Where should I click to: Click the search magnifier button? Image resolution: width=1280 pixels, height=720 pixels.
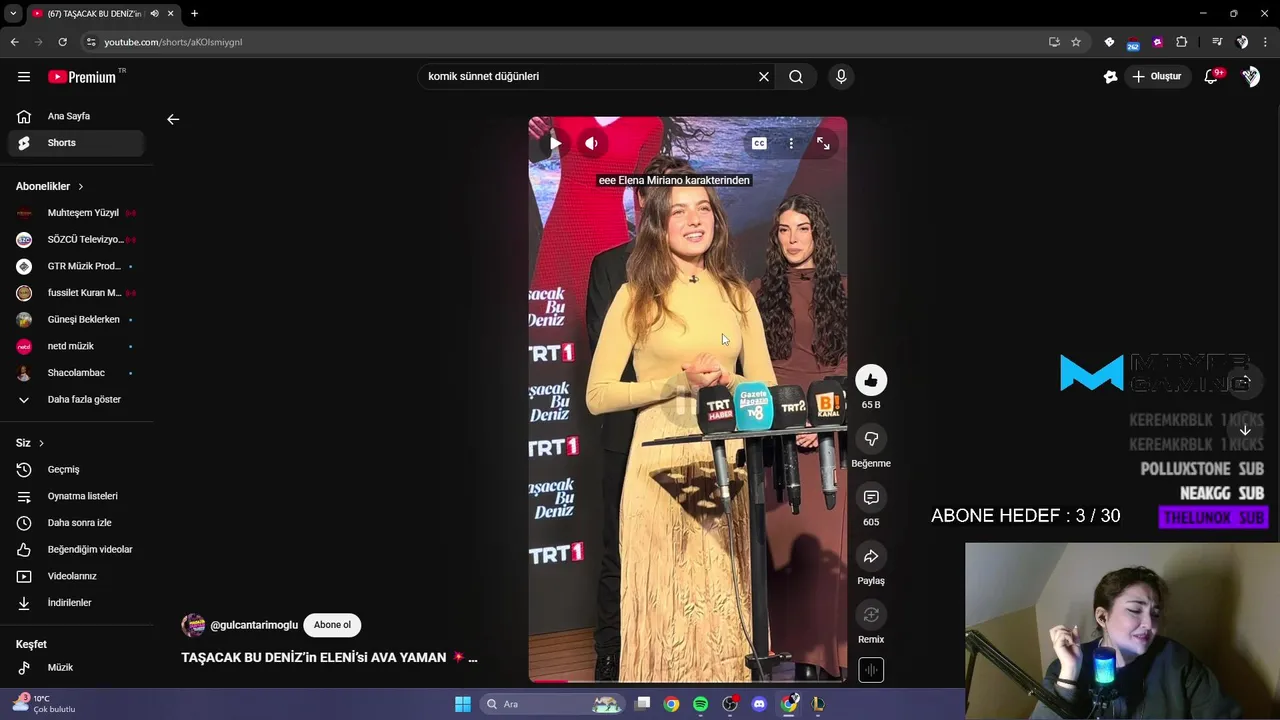[x=796, y=76]
